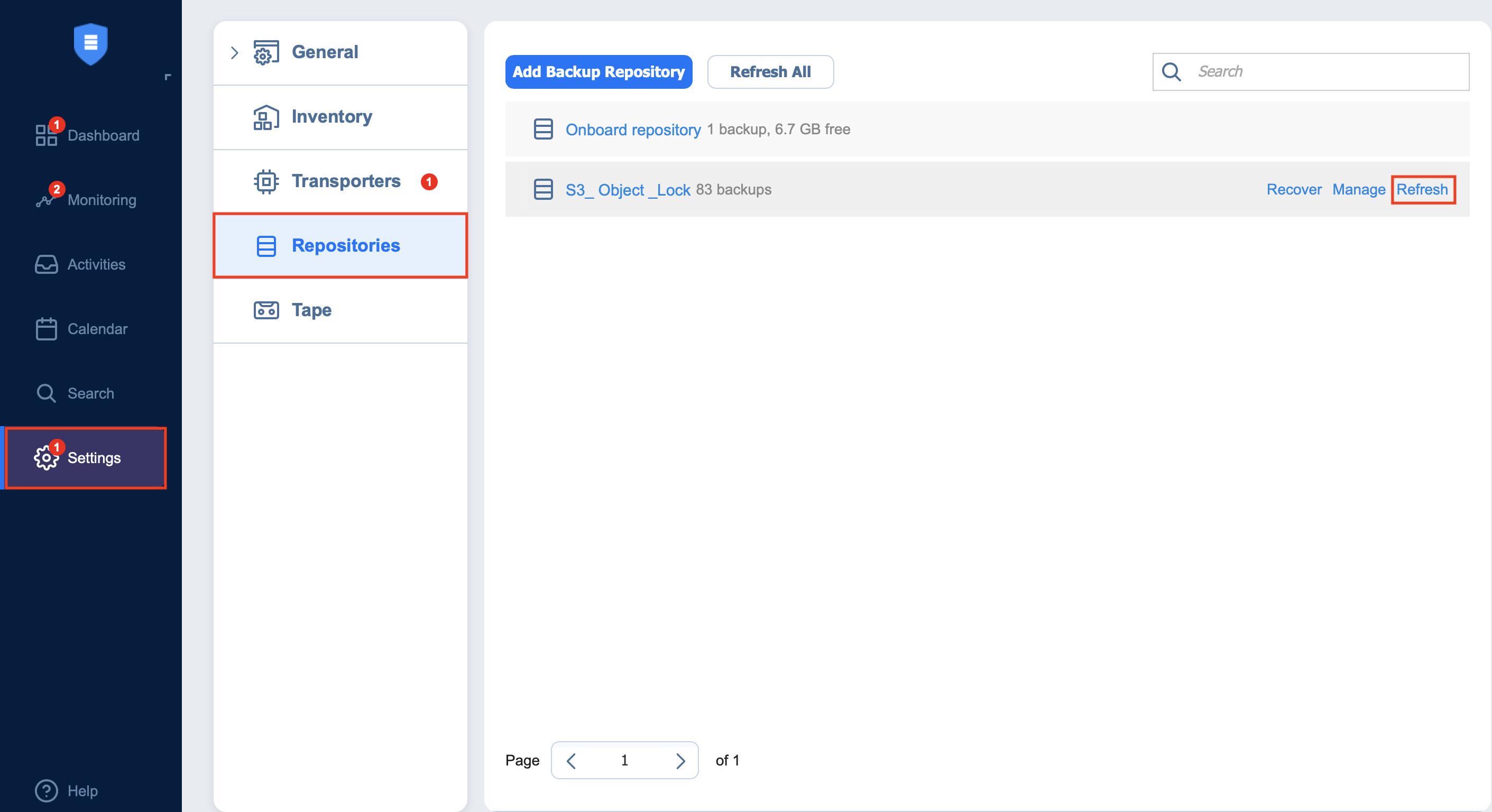Screen dimensions: 1492x812
Task: Open the Dashboard grid icon
Action: pyautogui.click(x=47, y=135)
